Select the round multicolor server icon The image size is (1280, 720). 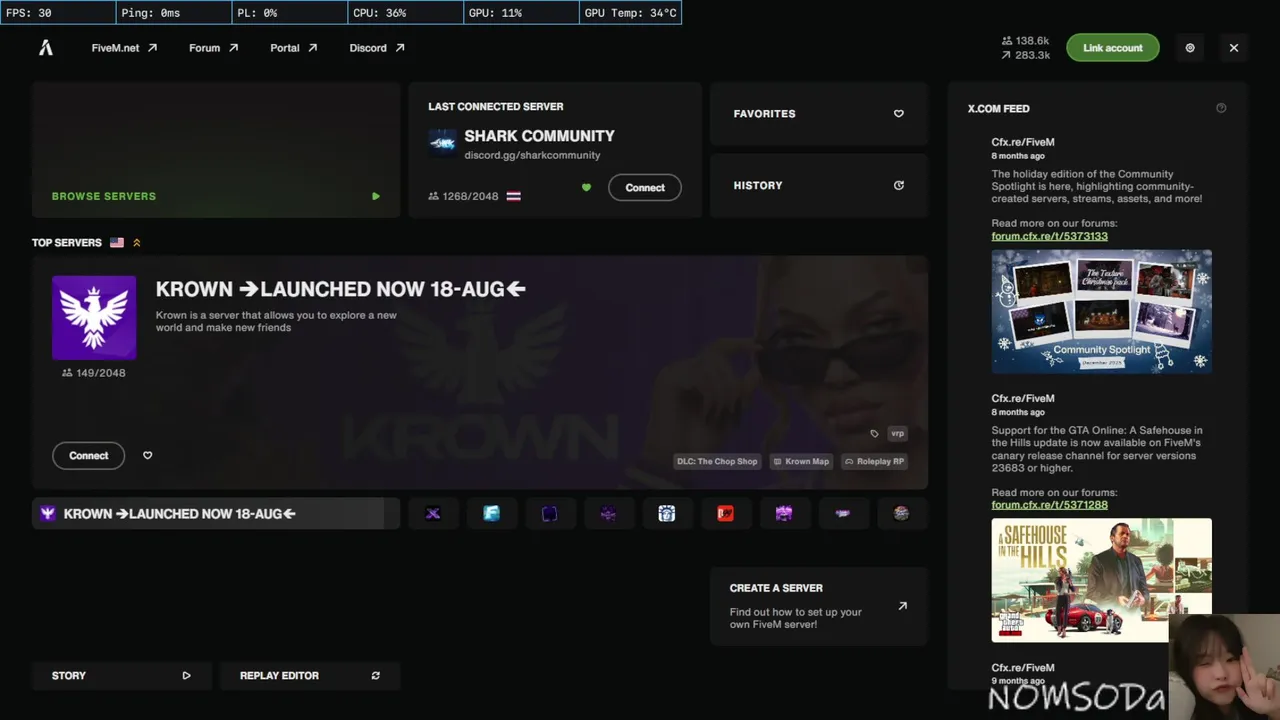coord(901,514)
